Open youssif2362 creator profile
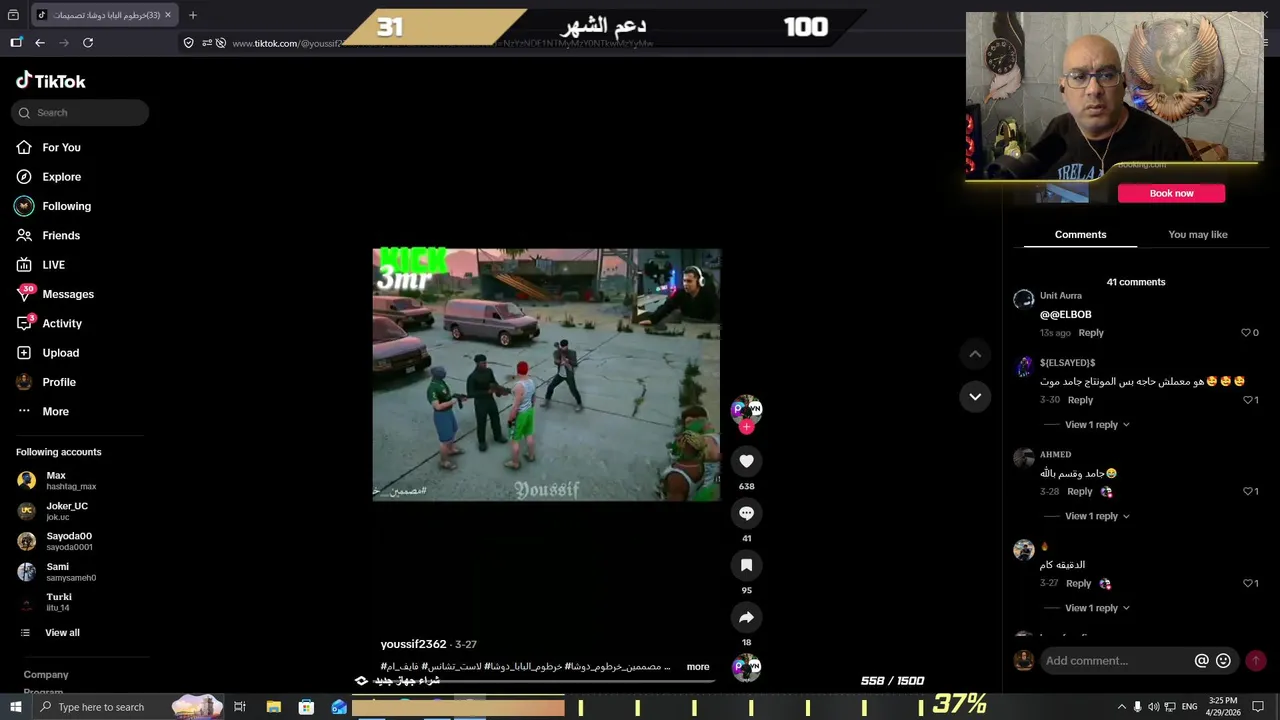The image size is (1280, 720). [x=413, y=644]
